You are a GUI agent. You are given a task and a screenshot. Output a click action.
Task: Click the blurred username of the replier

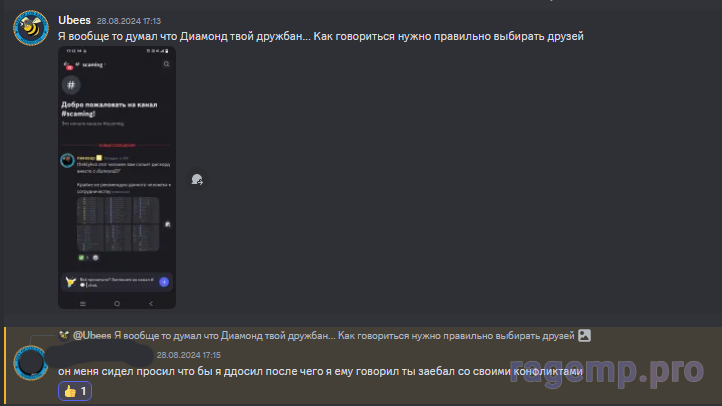click(x=100, y=355)
